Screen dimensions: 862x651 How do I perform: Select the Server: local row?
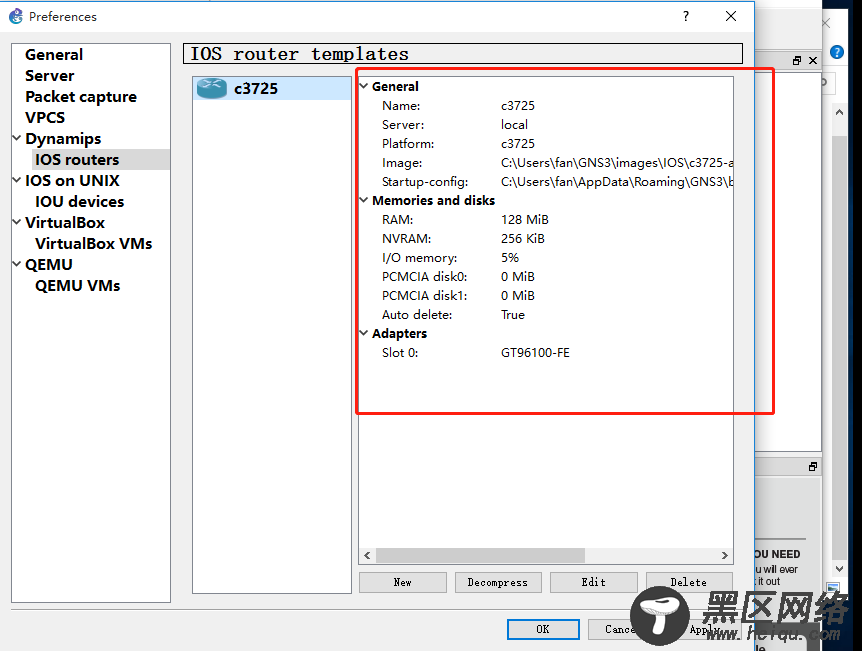coord(546,125)
